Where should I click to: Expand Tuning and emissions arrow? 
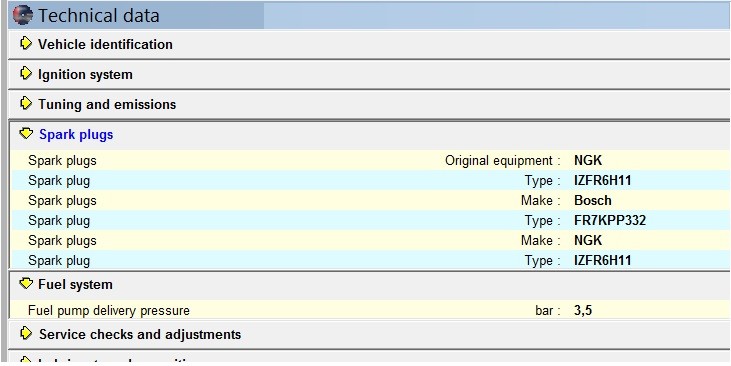[x=26, y=103]
